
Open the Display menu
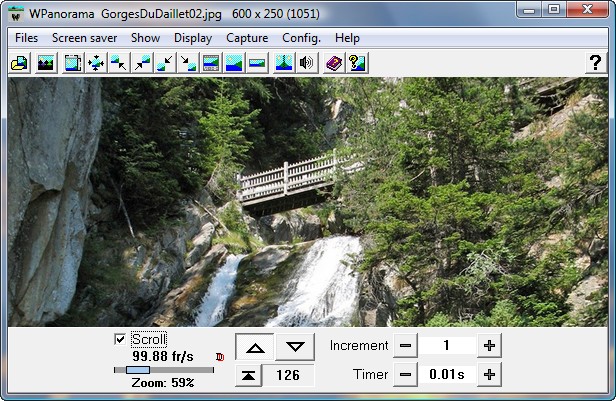(x=193, y=38)
